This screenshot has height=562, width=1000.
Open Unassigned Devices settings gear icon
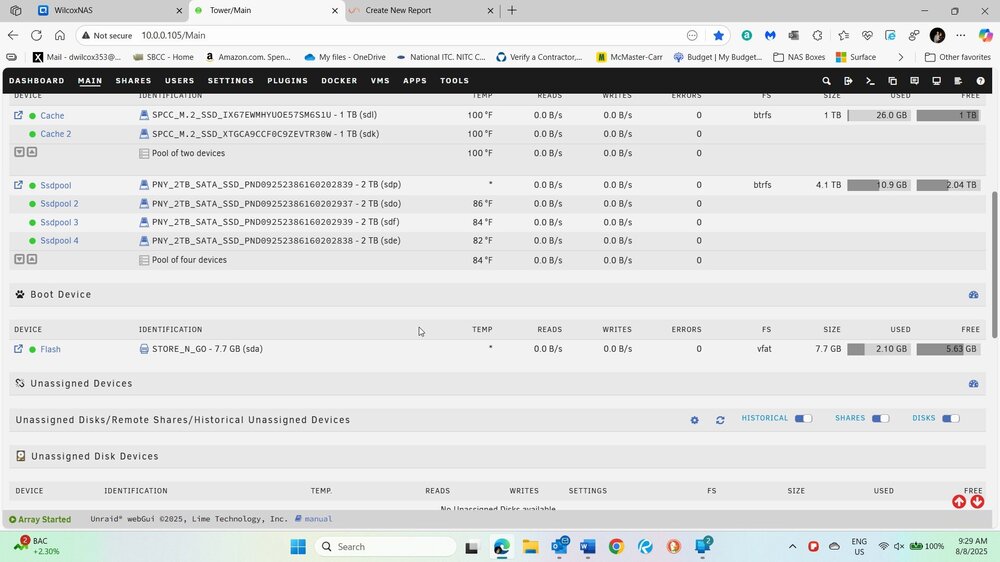click(x=695, y=420)
